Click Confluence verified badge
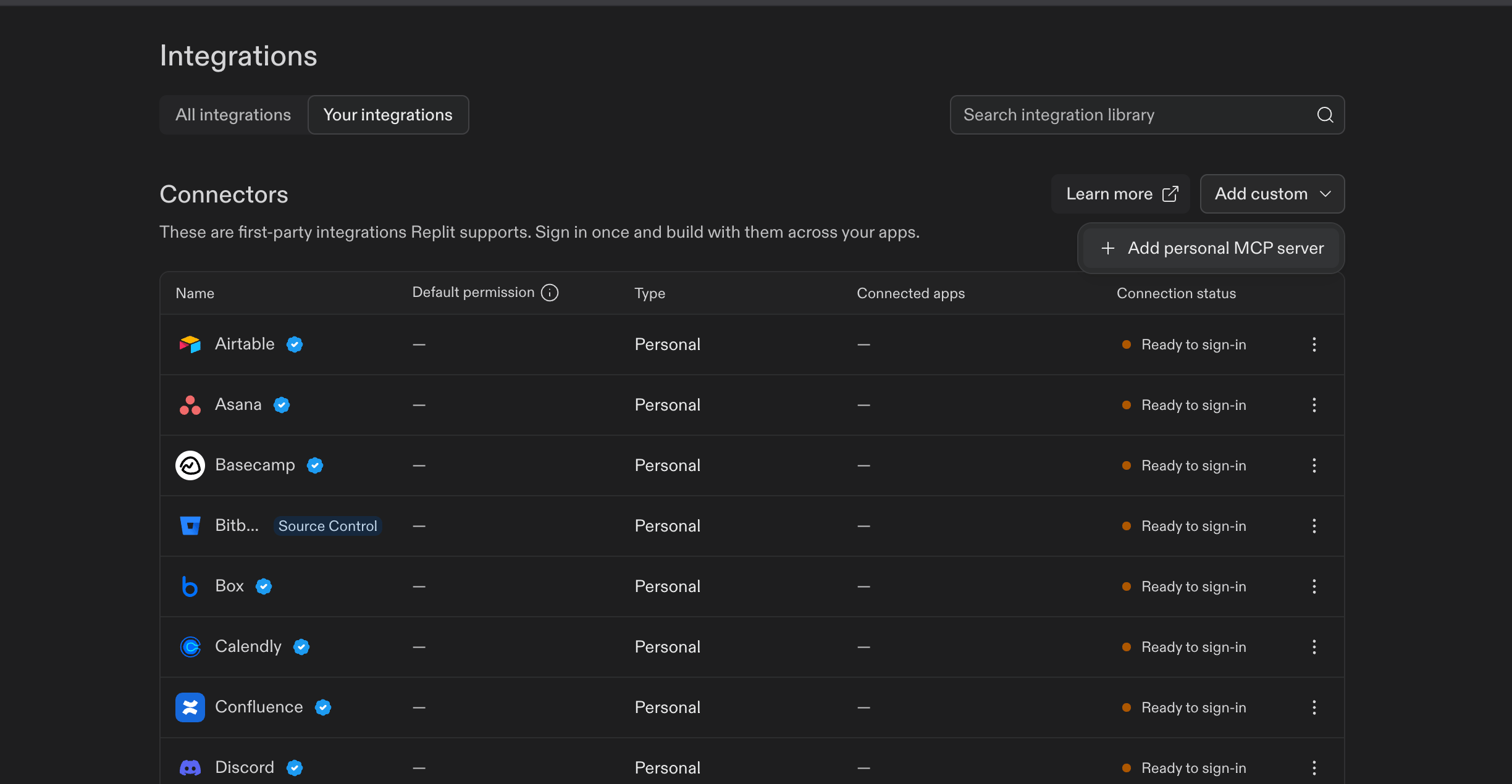The width and height of the screenshot is (1512, 784). (323, 707)
